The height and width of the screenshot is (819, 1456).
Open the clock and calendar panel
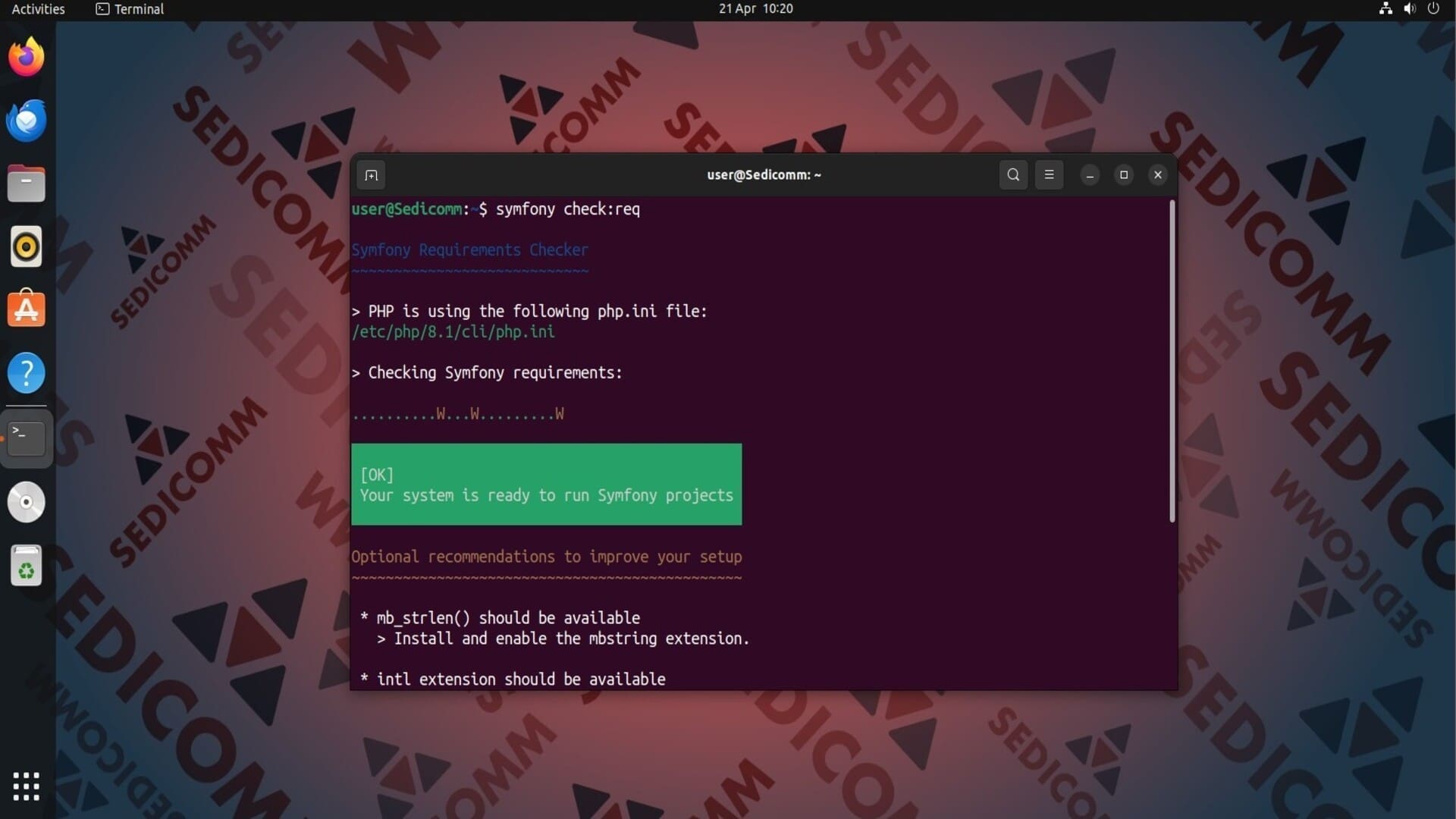[755, 9]
